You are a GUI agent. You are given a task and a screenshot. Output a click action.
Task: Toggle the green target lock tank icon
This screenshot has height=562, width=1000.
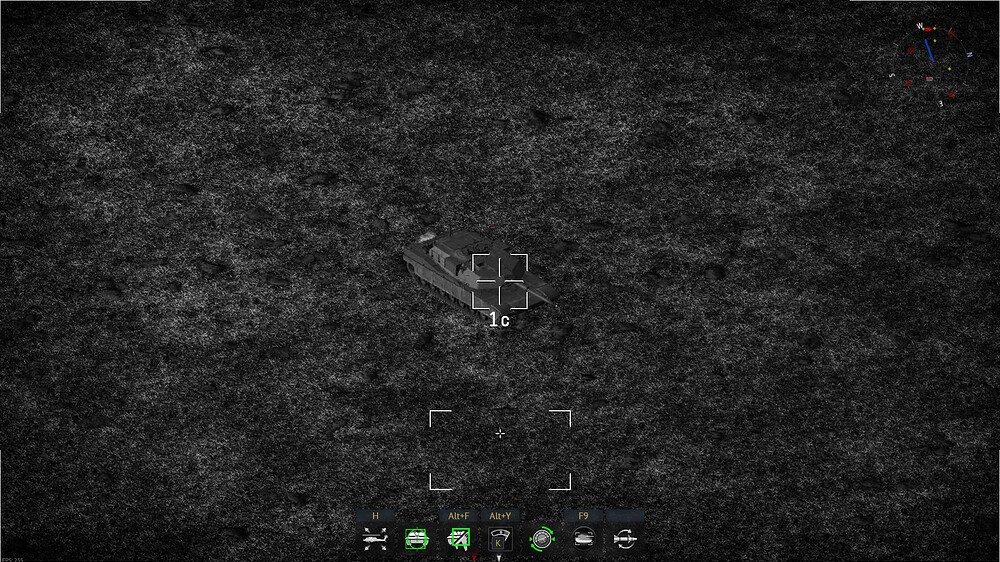pos(416,539)
